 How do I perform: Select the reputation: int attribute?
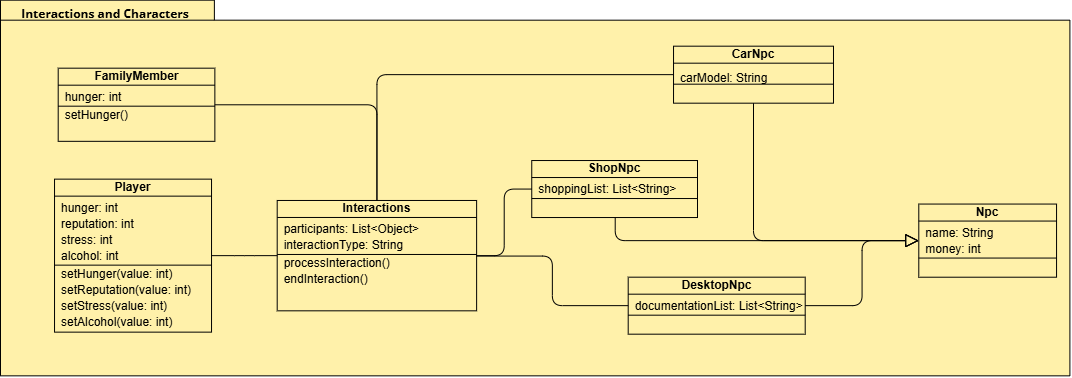tap(97, 224)
